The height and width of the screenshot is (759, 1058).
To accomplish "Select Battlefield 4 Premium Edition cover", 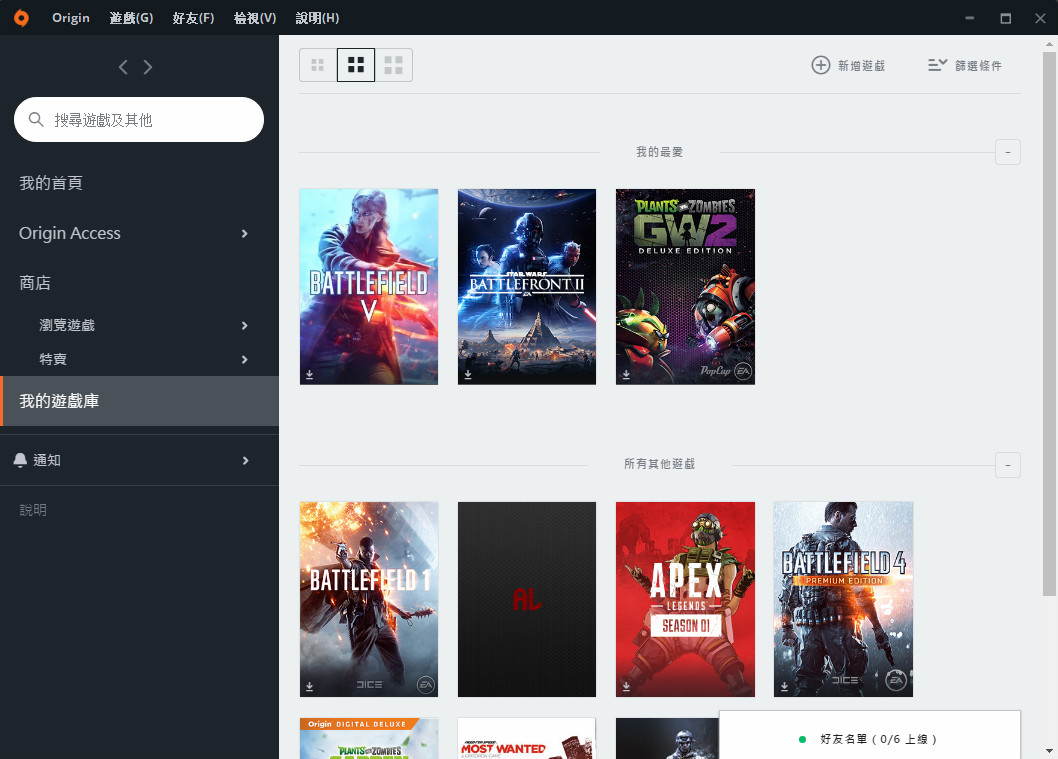I will click(843, 599).
